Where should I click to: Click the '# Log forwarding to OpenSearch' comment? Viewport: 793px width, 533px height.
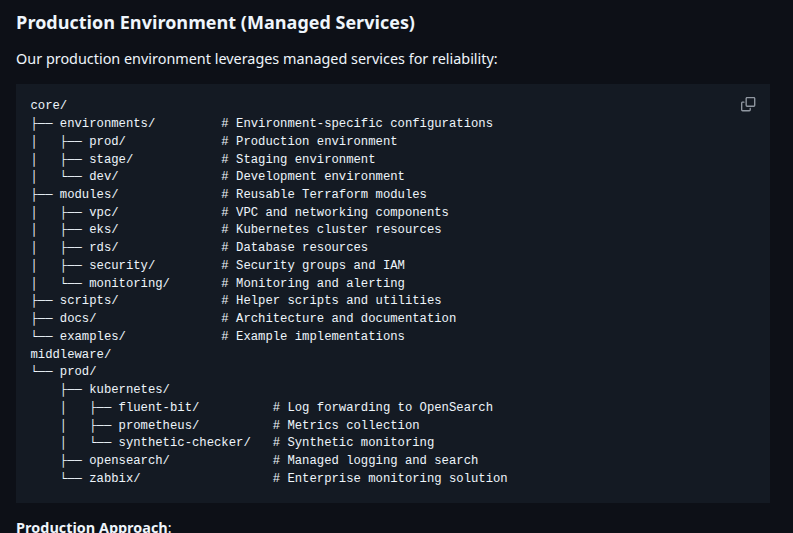[383, 407]
